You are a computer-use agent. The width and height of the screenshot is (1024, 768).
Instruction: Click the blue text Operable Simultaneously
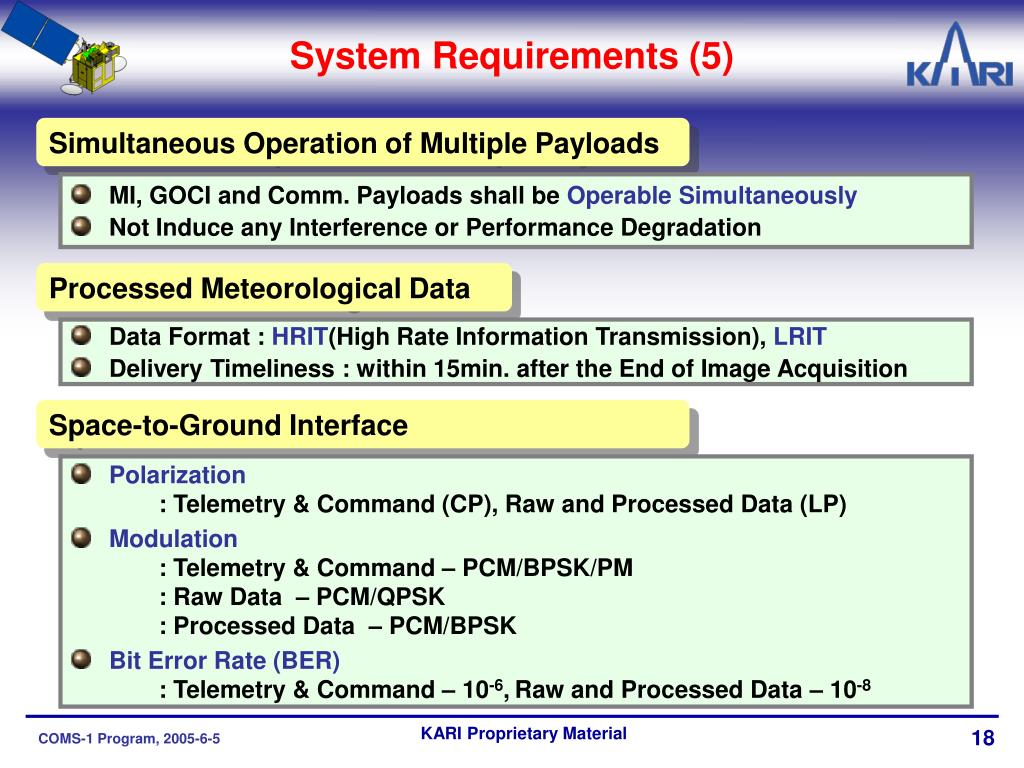coord(712,196)
